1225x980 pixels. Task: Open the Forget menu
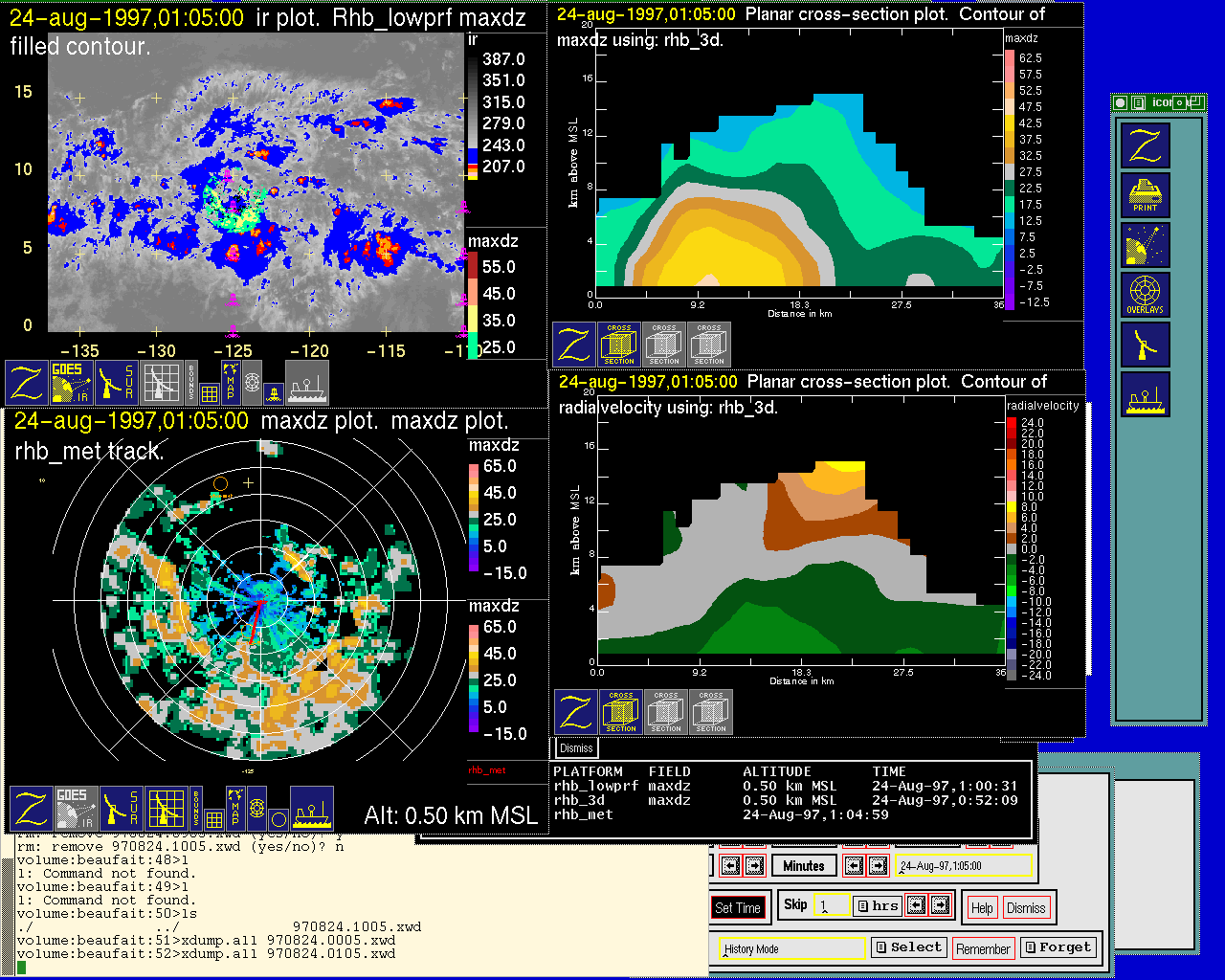(1058, 947)
